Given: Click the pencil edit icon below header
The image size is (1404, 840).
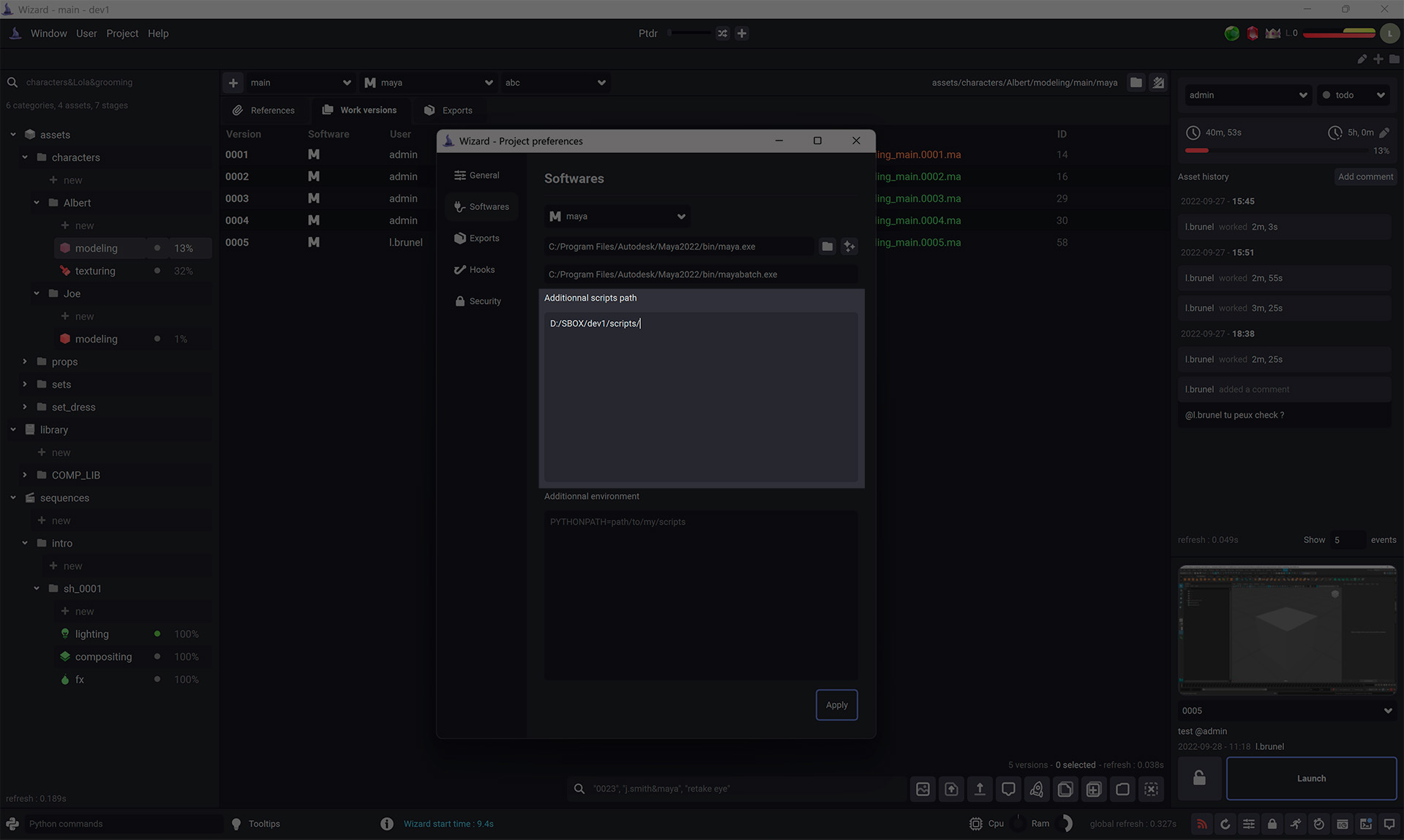Looking at the screenshot, I should [1362, 59].
